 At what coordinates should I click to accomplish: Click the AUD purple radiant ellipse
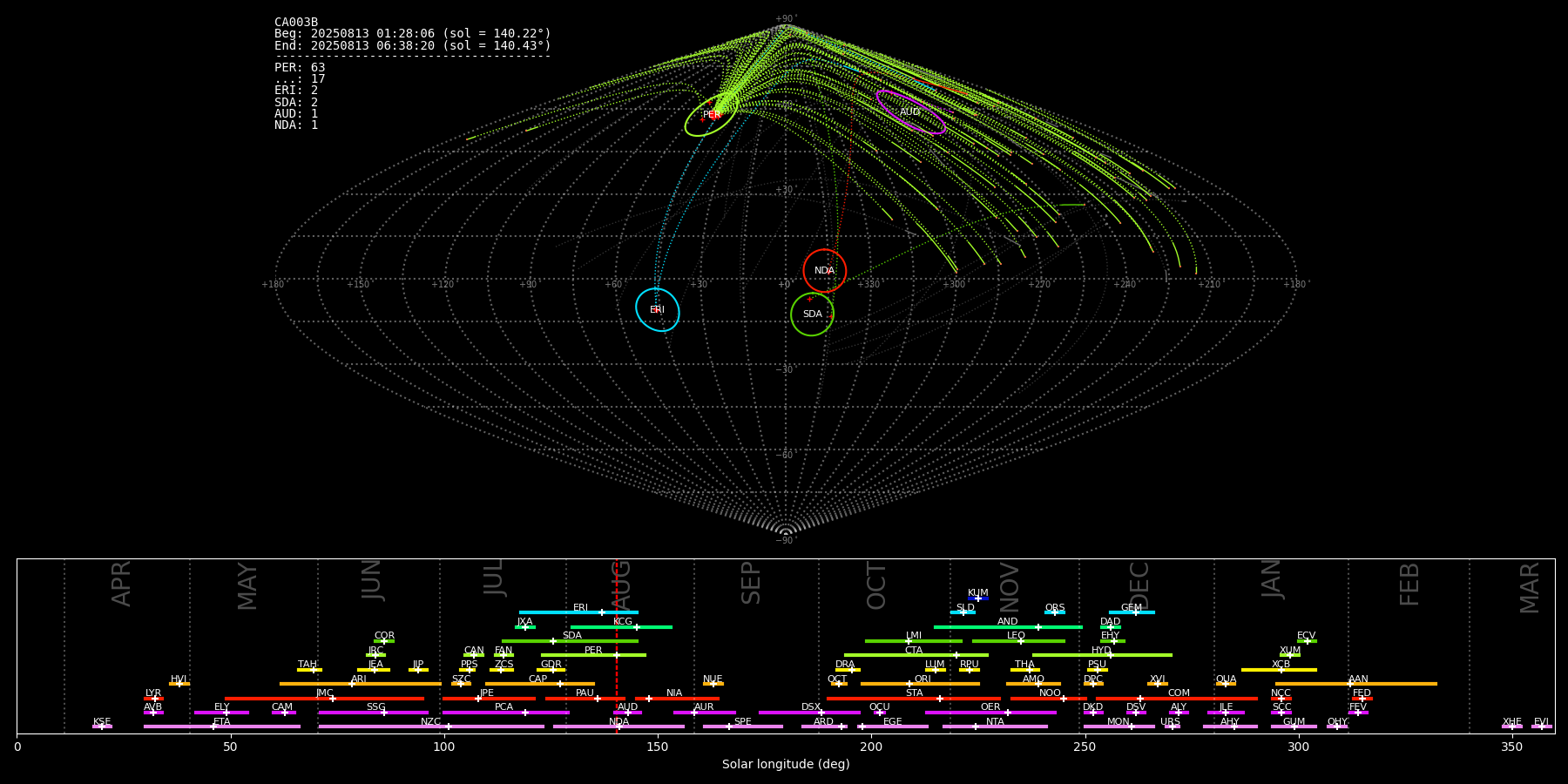(x=910, y=112)
